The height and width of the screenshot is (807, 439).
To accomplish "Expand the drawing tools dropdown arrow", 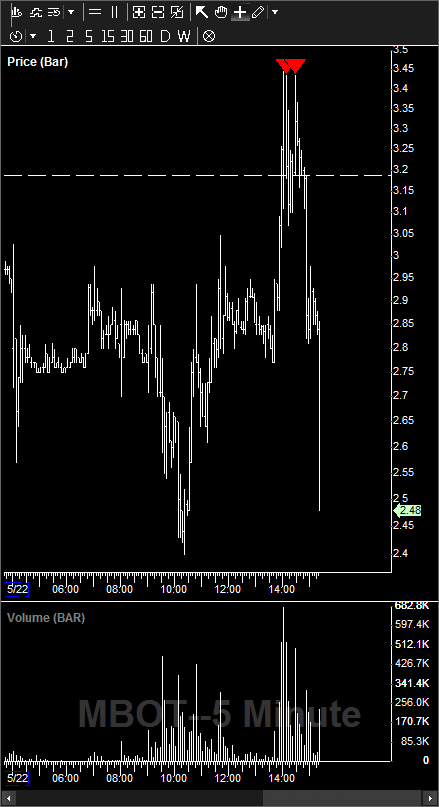I will pyautogui.click(x=275, y=12).
